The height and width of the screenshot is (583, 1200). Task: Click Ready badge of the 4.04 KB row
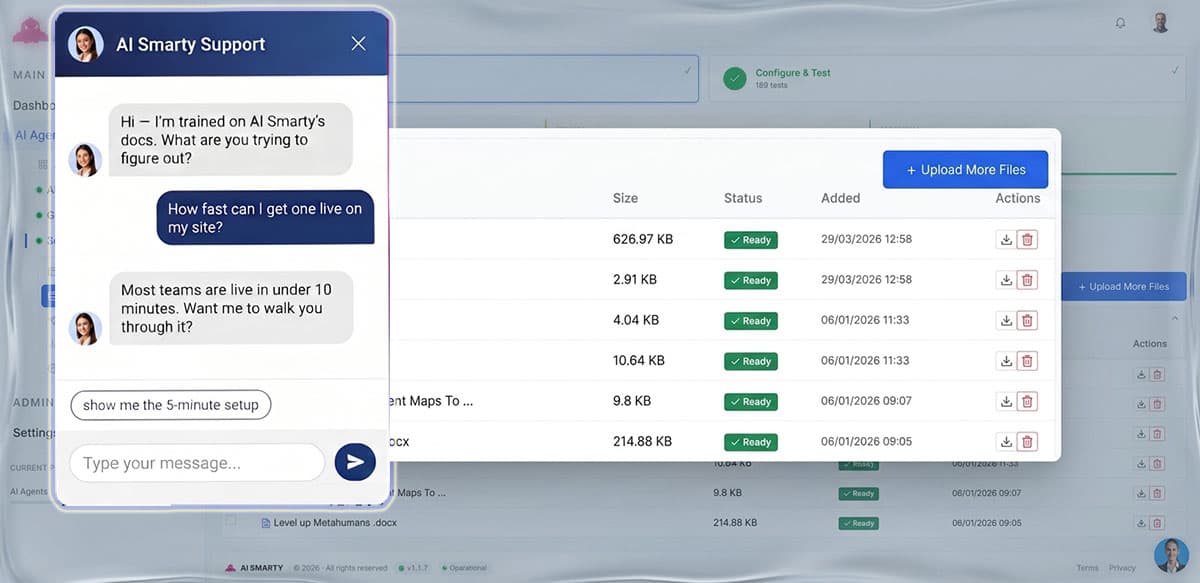click(x=751, y=321)
